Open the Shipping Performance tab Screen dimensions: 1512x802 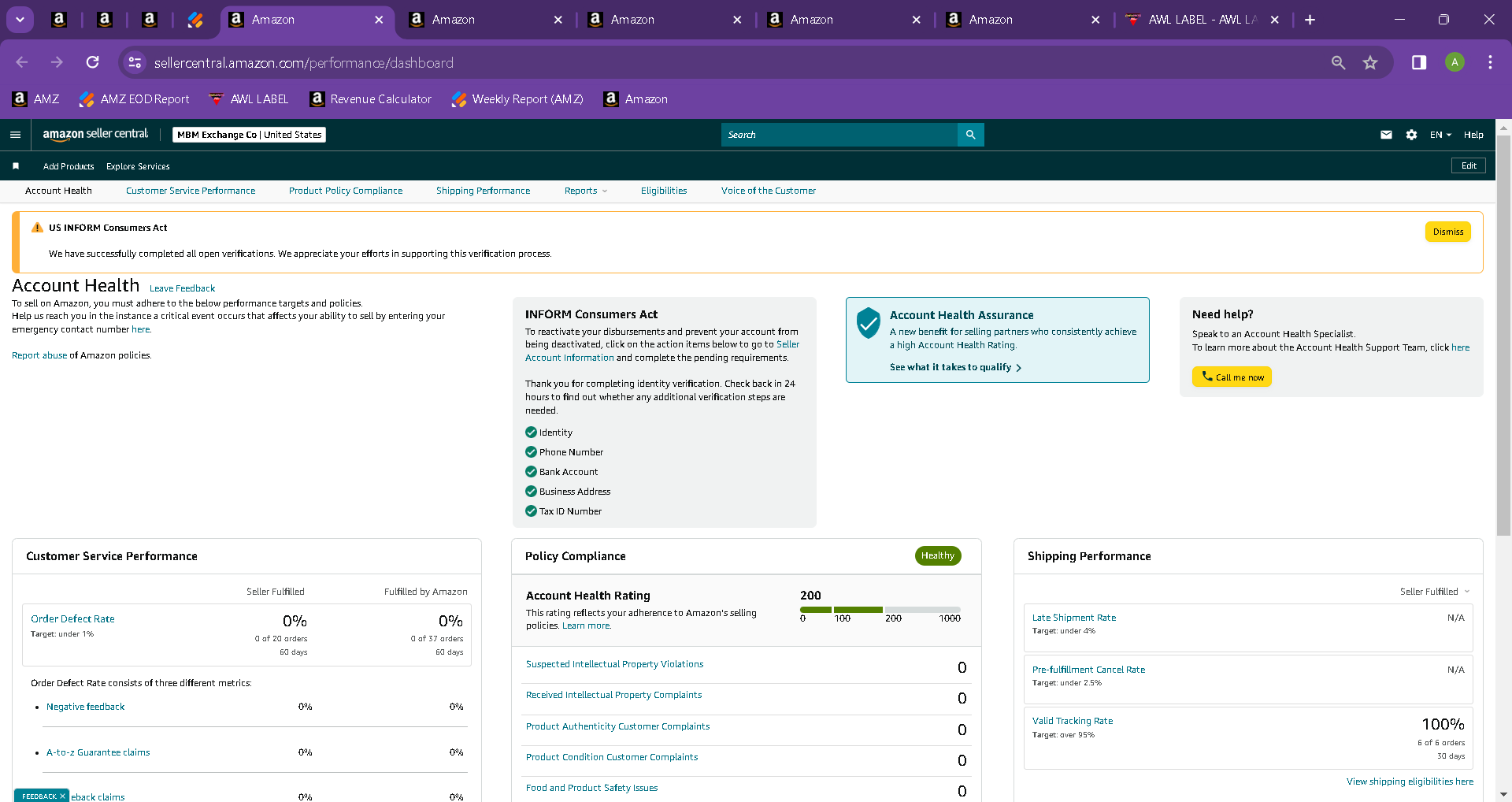[484, 191]
